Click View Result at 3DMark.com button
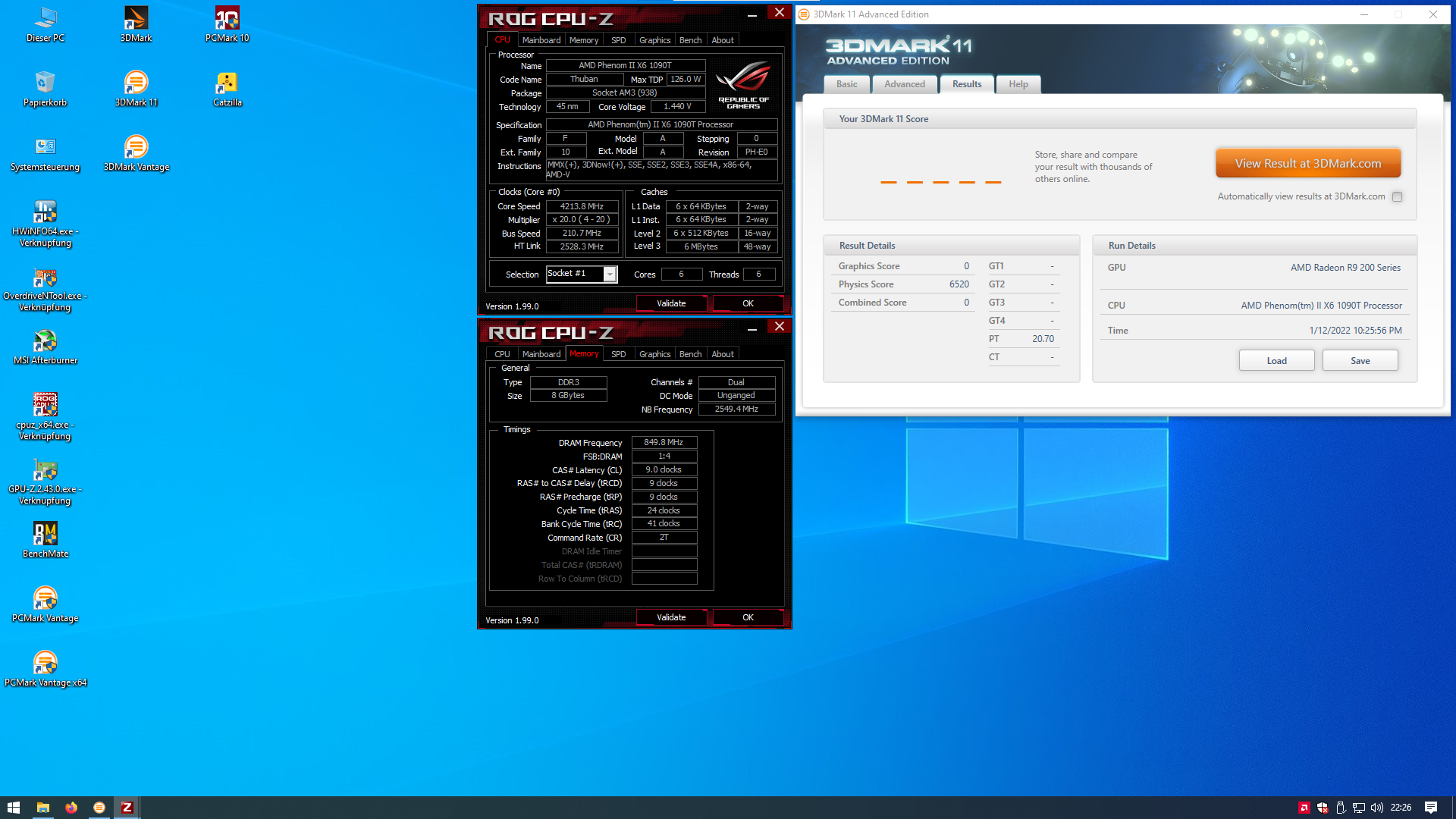The width and height of the screenshot is (1456, 819). point(1308,163)
